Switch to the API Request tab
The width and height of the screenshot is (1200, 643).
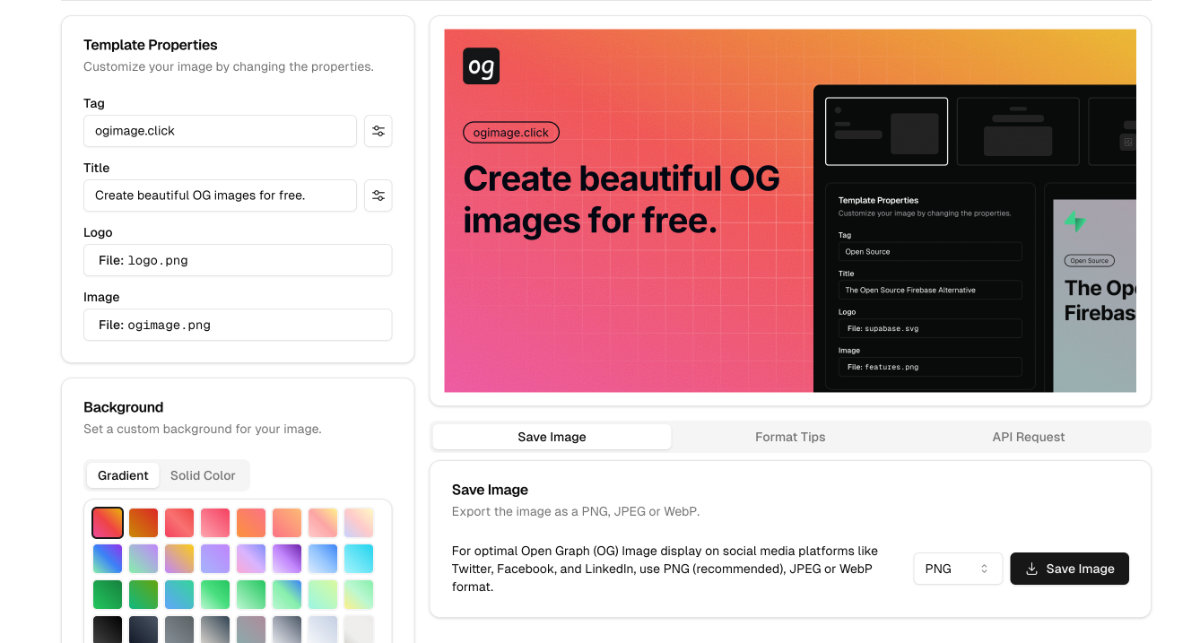[x=1028, y=437]
